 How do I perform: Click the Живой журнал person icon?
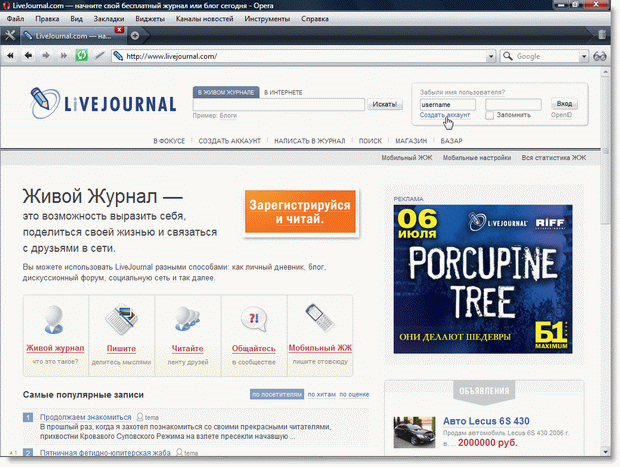(x=54, y=320)
